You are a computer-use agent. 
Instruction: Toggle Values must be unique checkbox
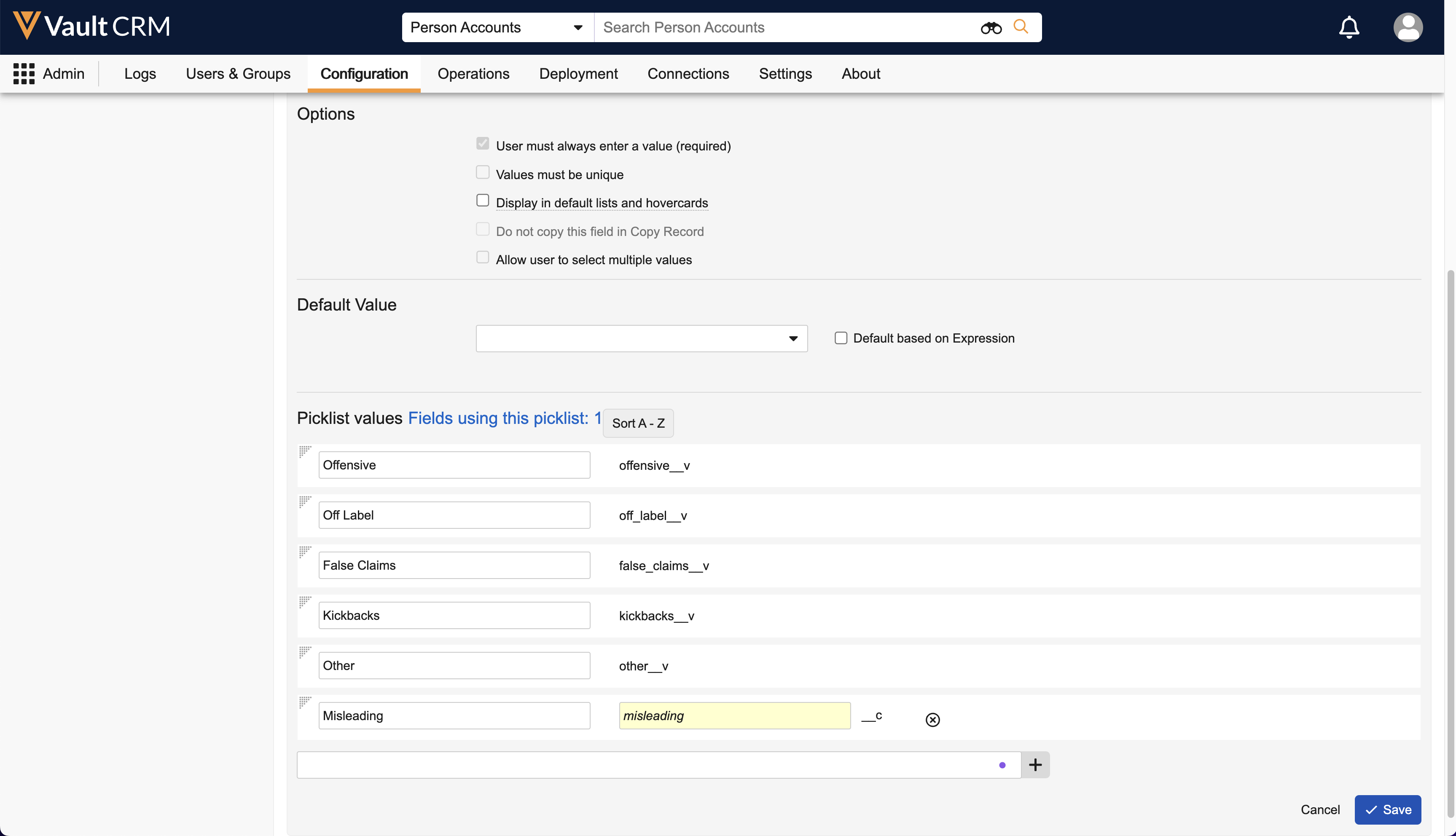tap(483, 172)
